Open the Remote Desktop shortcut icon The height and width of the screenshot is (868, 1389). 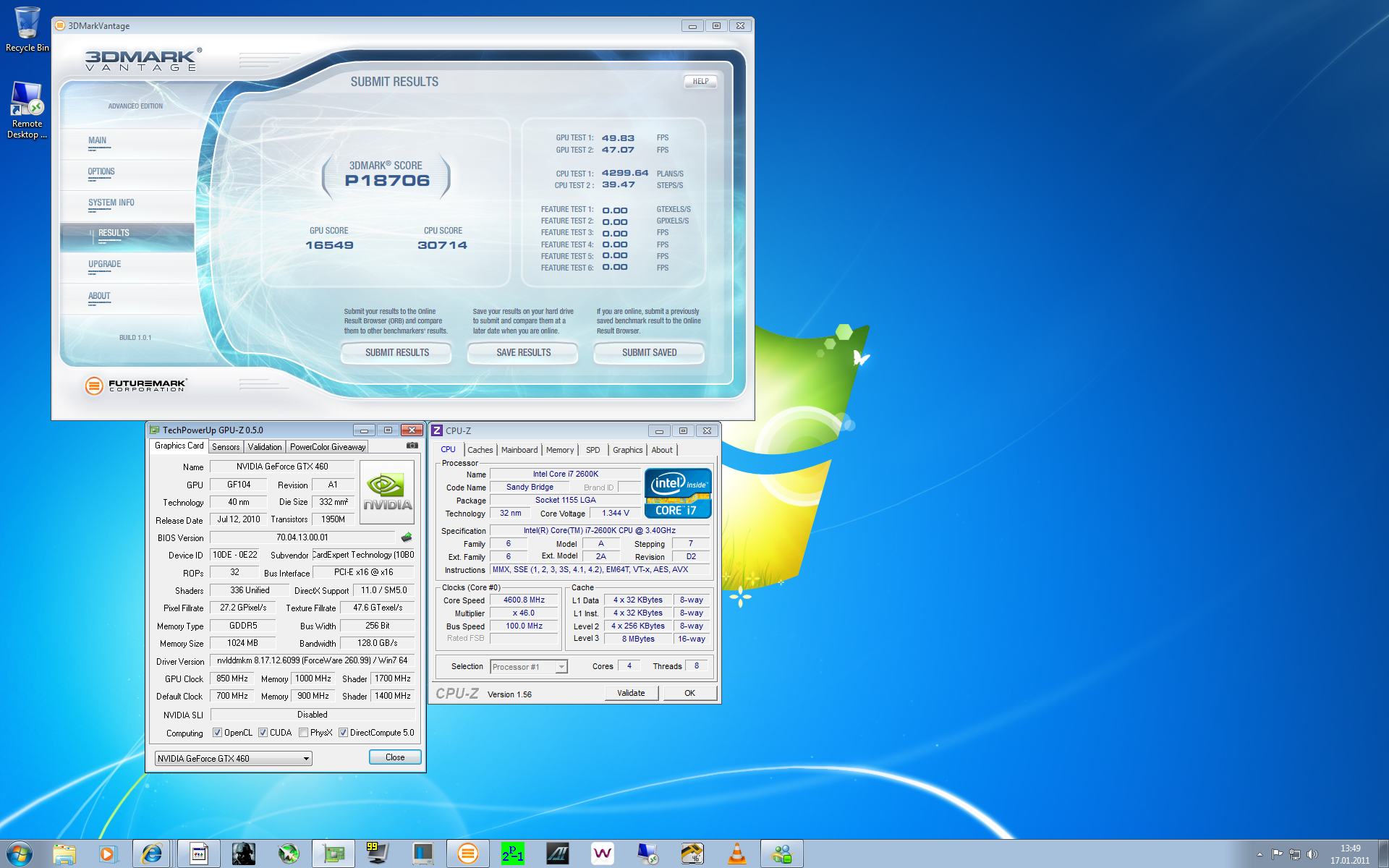pyautogui.click(x=27, y=110)
